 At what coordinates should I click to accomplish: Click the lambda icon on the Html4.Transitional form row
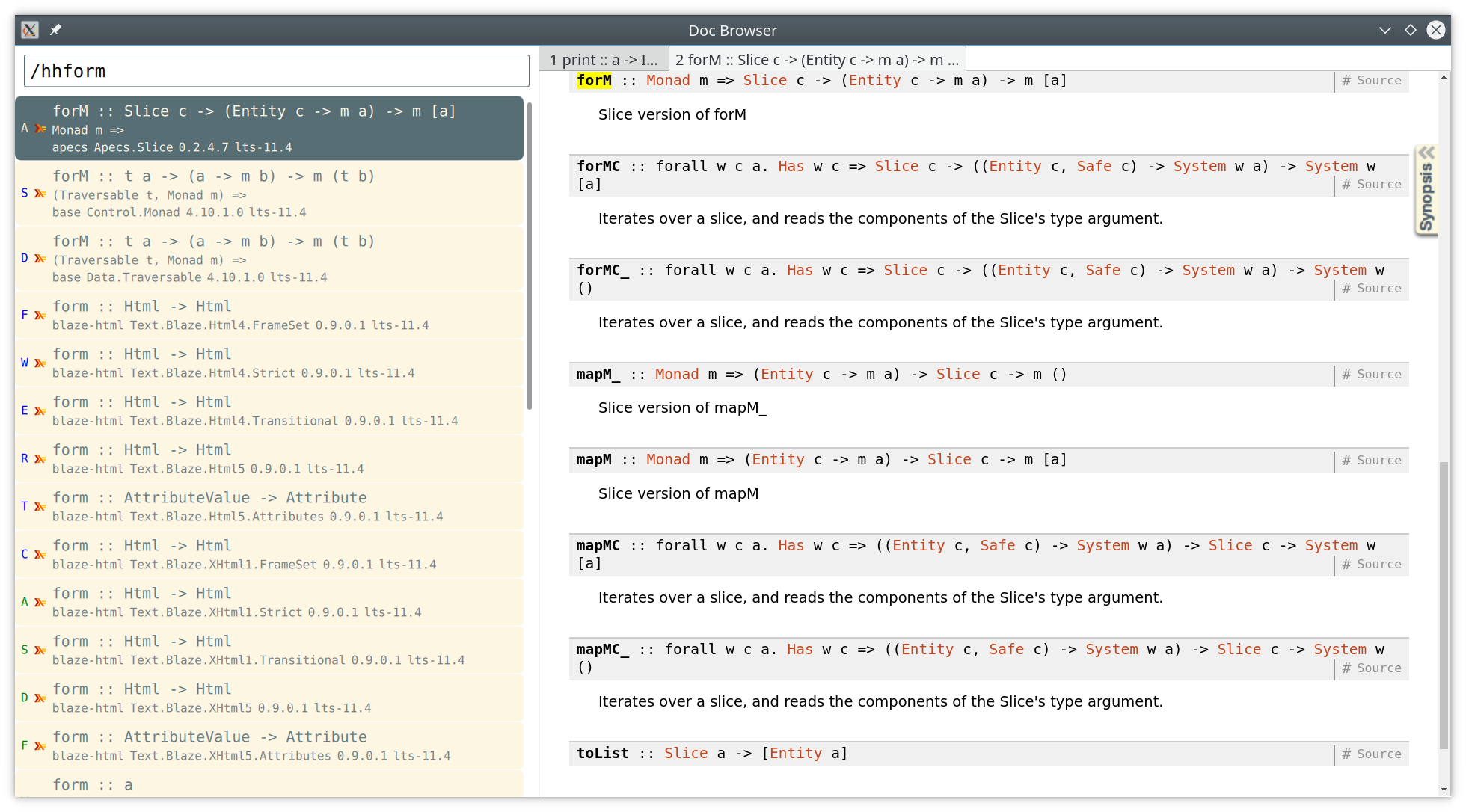[x=40, y=411]
